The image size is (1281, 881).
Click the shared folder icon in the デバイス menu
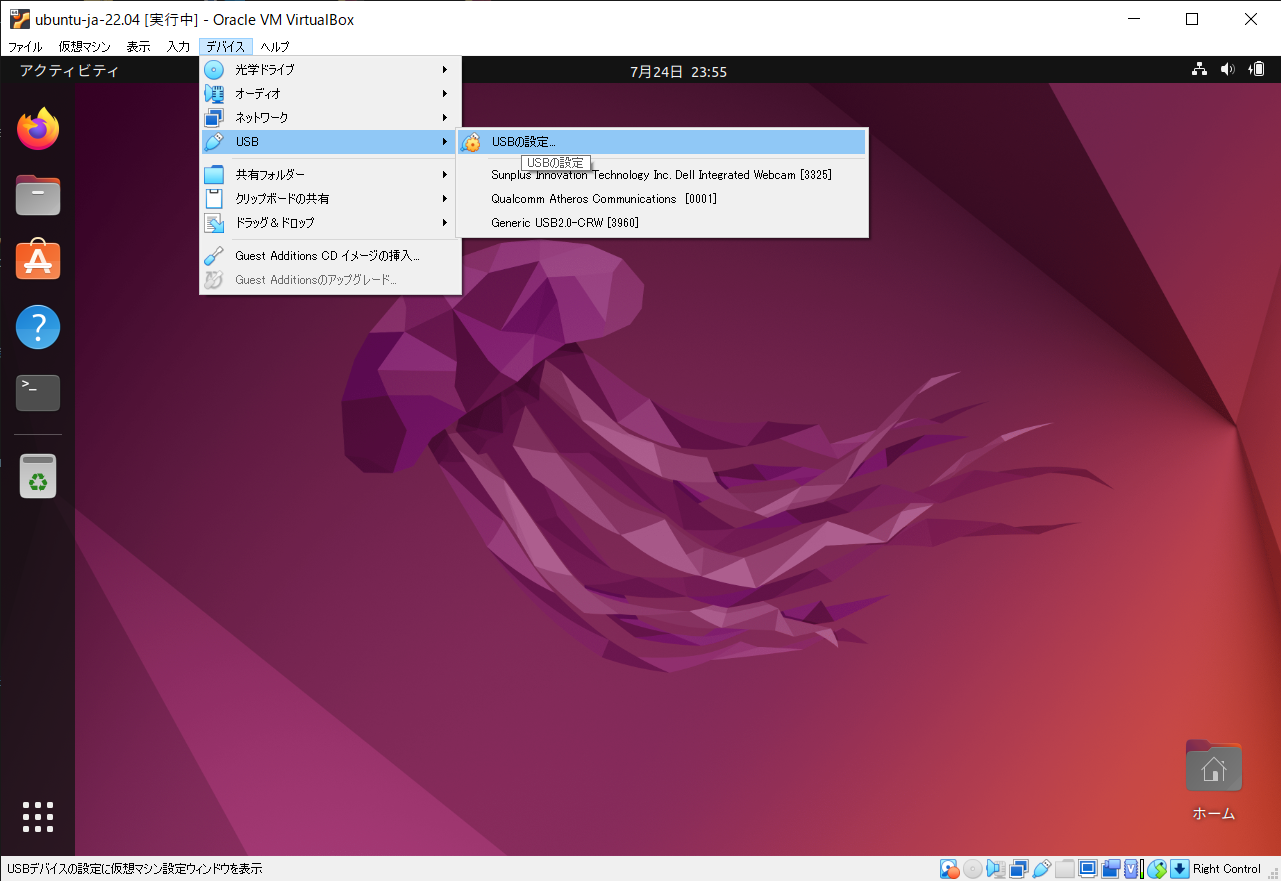(214, 175)
